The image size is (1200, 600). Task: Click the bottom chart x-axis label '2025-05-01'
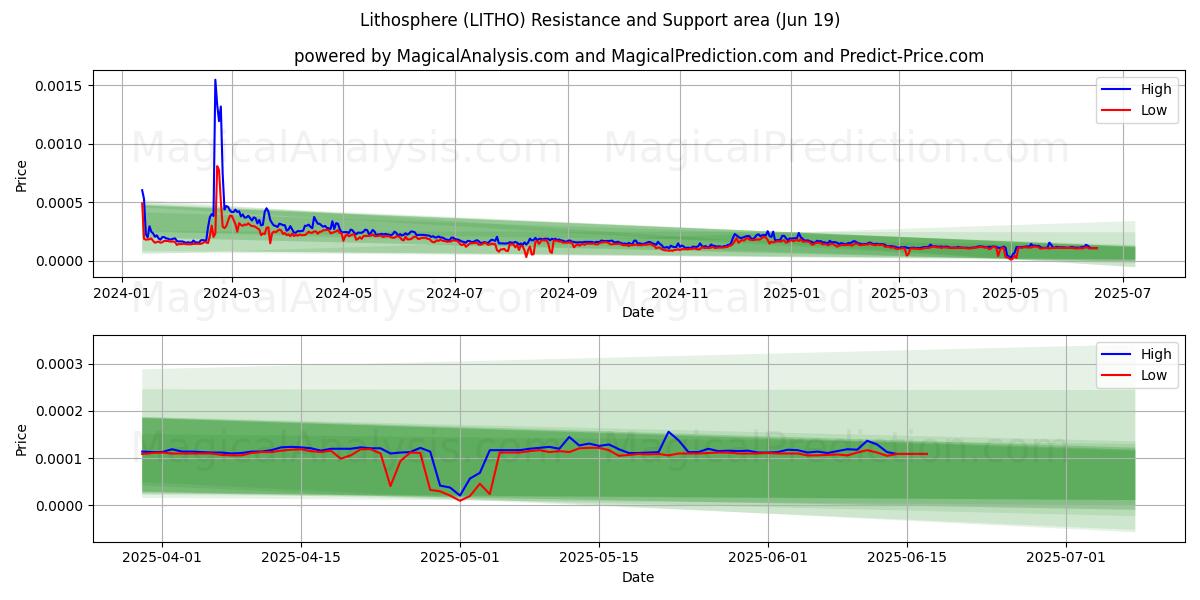click(460, 559)
